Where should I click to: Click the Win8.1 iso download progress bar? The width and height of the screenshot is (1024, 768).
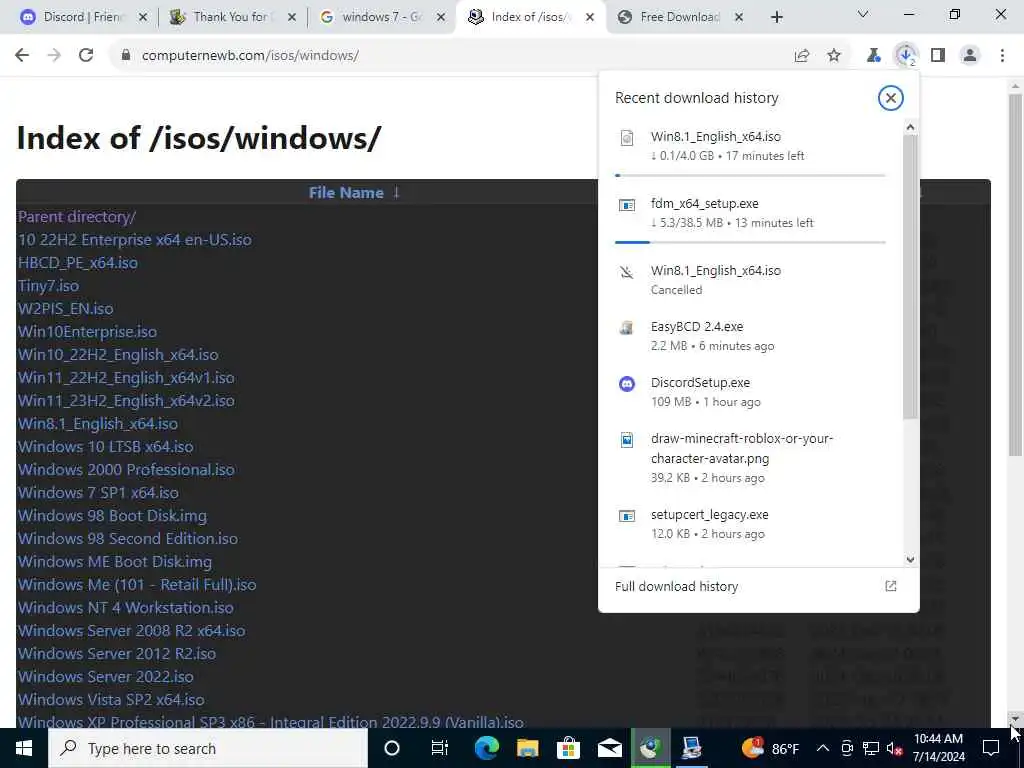(750, 175)
